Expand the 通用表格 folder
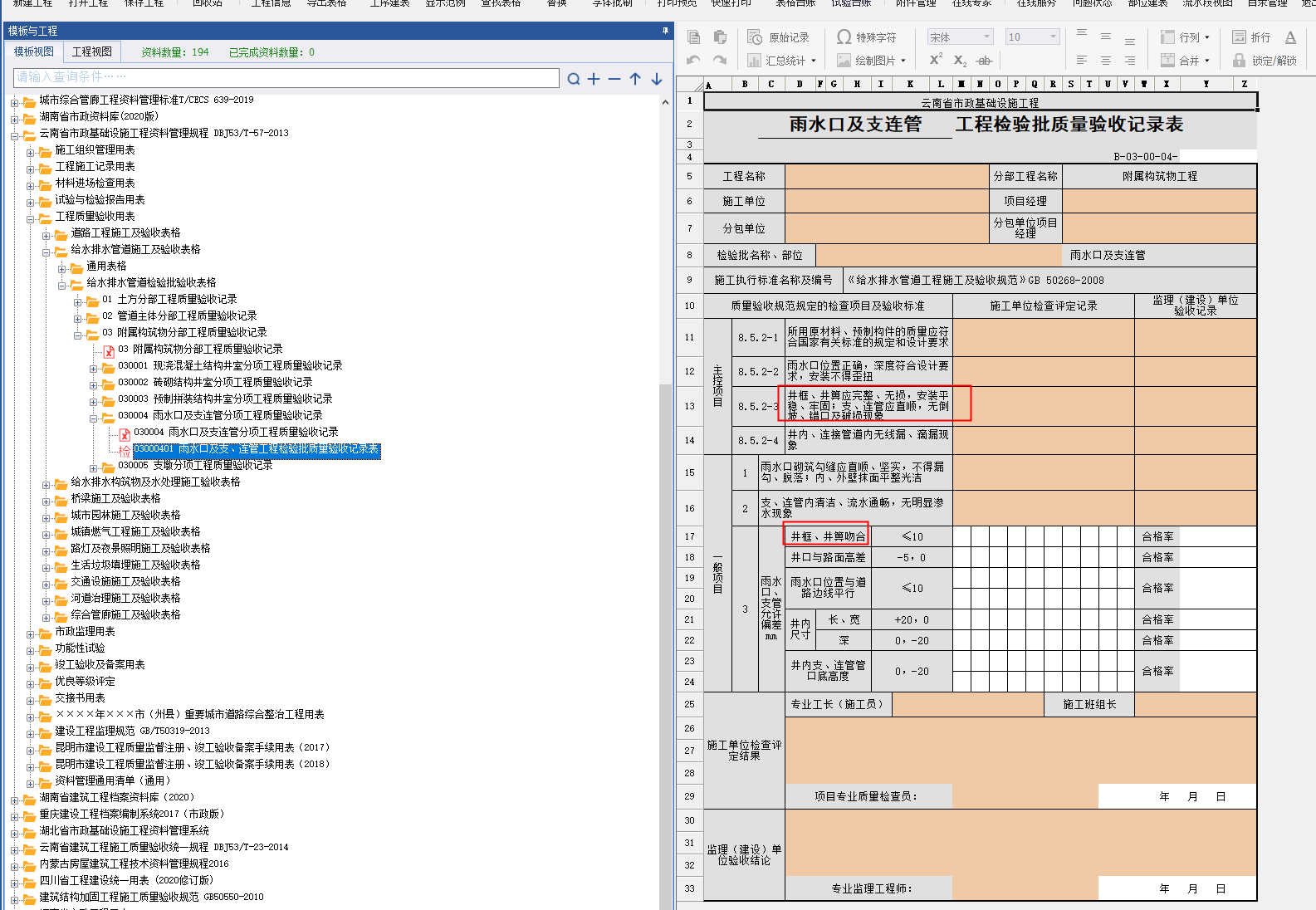 62,268
